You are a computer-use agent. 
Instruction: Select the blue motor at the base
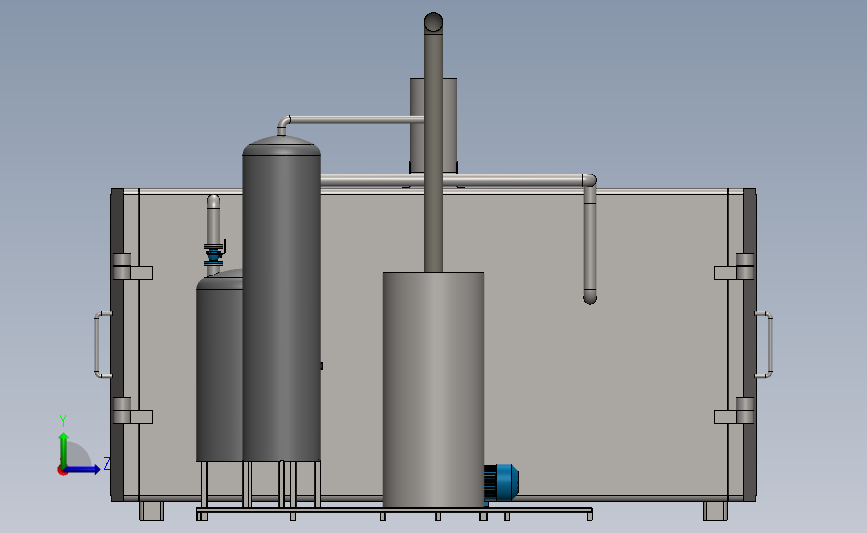click(x=501, y=483)
